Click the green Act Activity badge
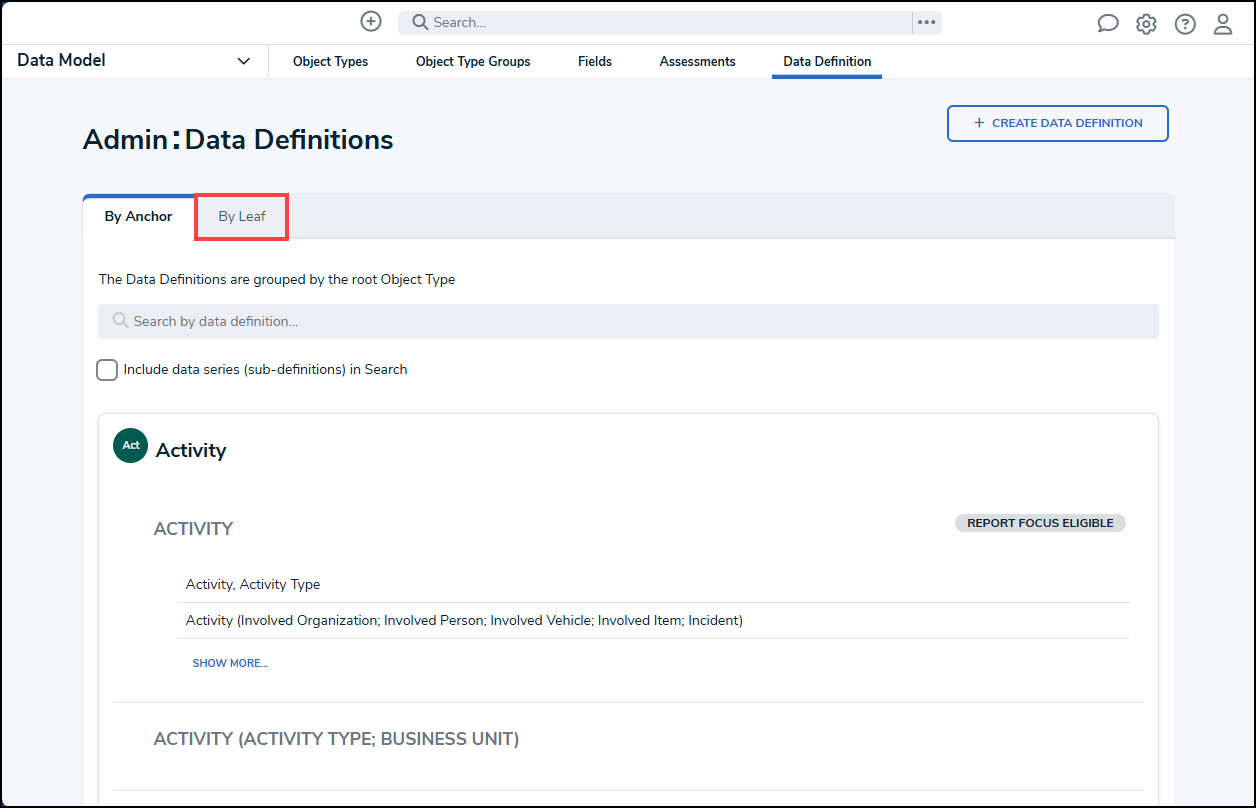 tap(130, 446)
